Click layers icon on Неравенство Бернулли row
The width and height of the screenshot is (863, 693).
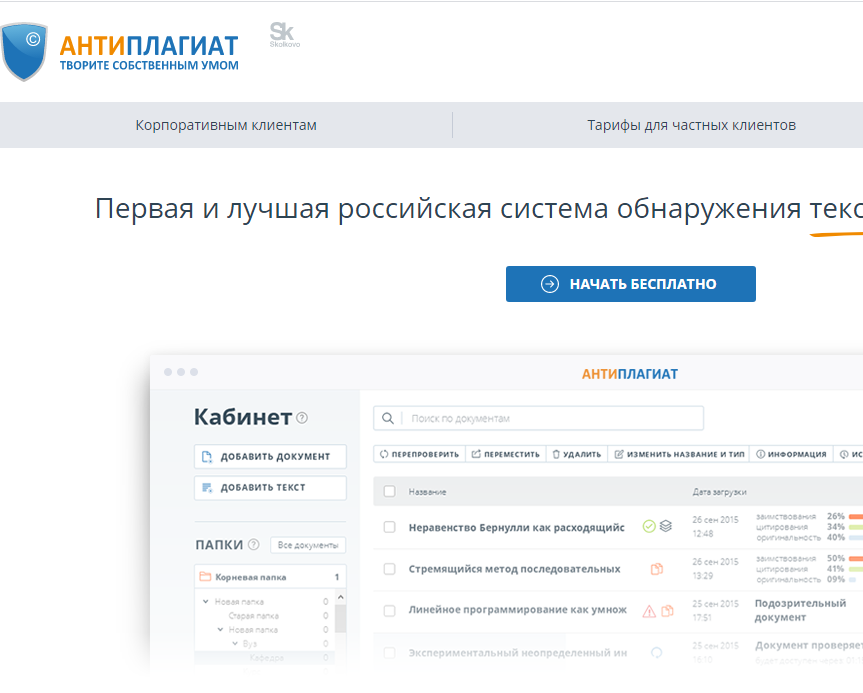[666, 526]
